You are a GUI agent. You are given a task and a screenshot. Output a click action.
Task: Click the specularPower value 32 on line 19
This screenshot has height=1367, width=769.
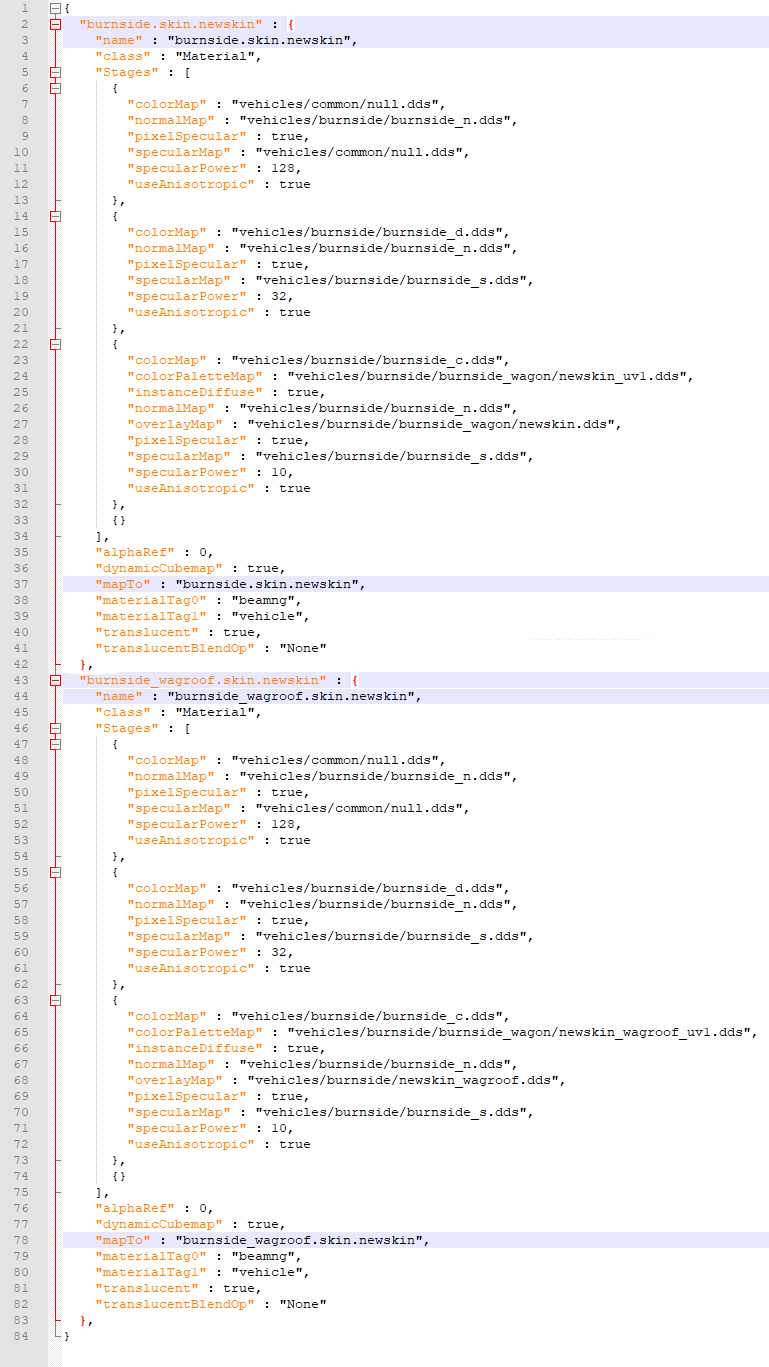click(279, 296)
